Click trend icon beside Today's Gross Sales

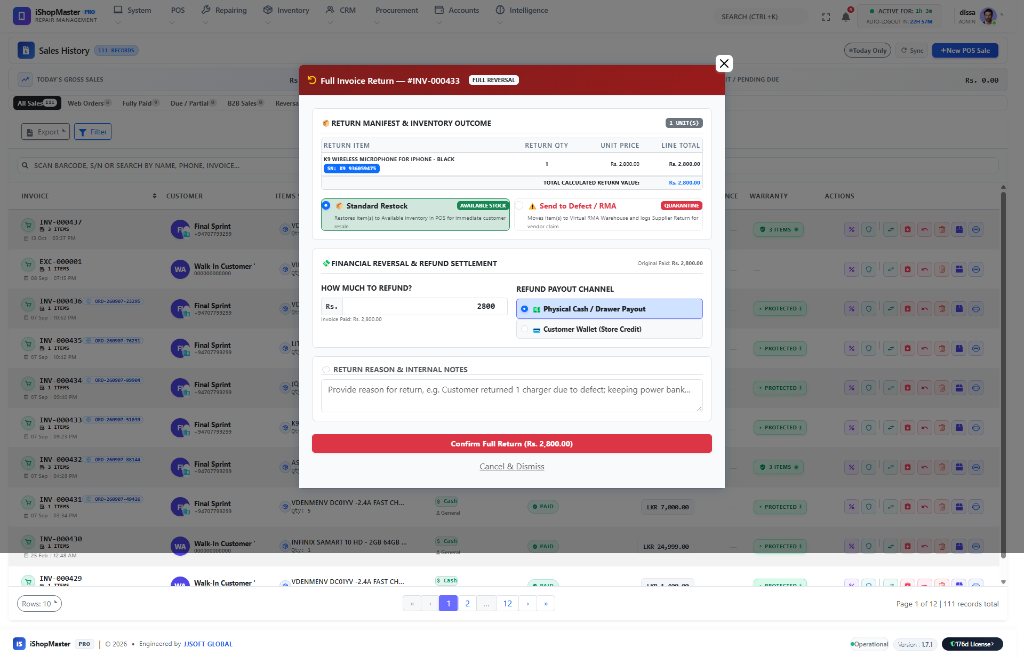pyautogui.click(x=25, y=79)
